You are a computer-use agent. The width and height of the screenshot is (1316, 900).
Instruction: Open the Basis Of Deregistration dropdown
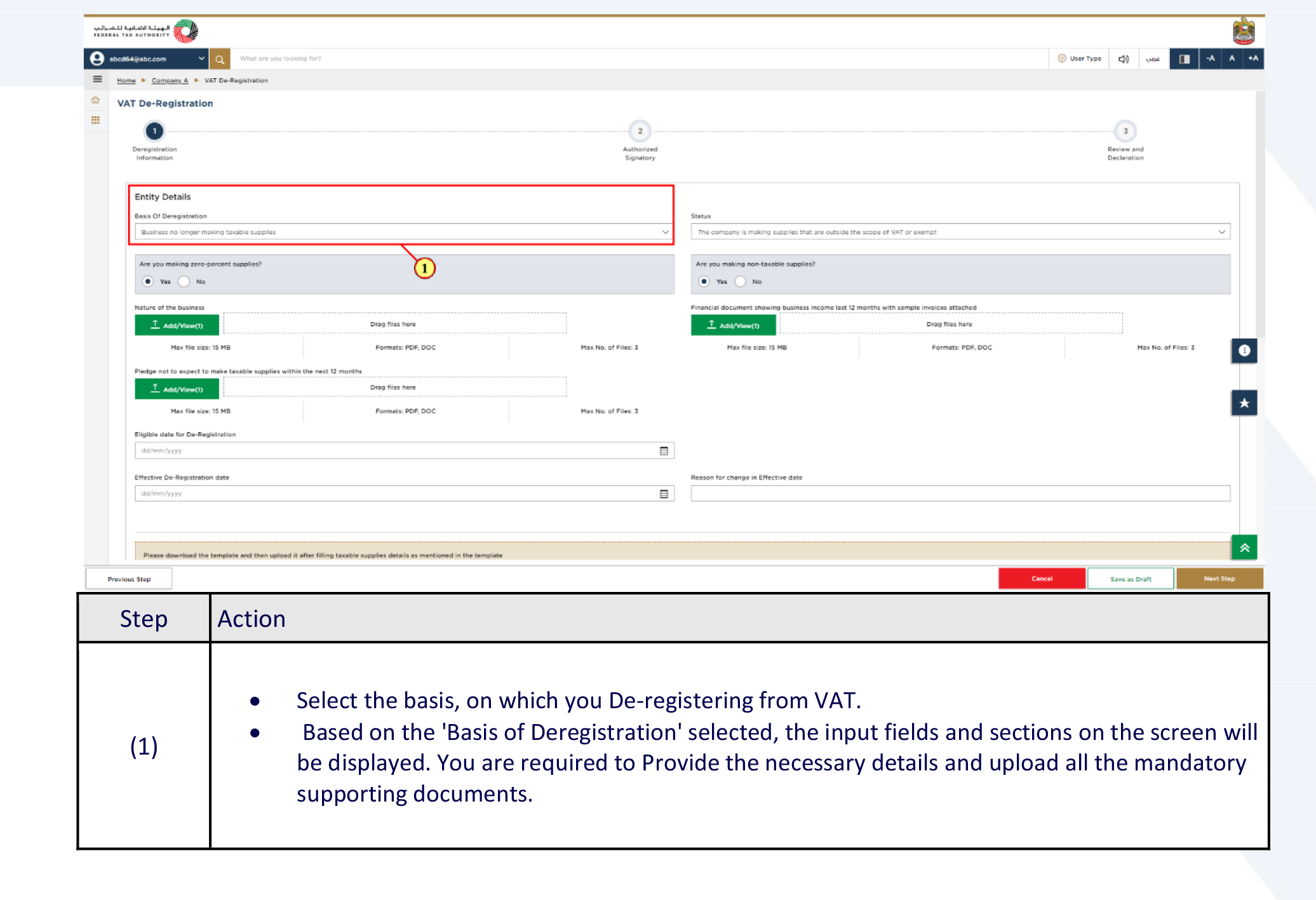404,232
